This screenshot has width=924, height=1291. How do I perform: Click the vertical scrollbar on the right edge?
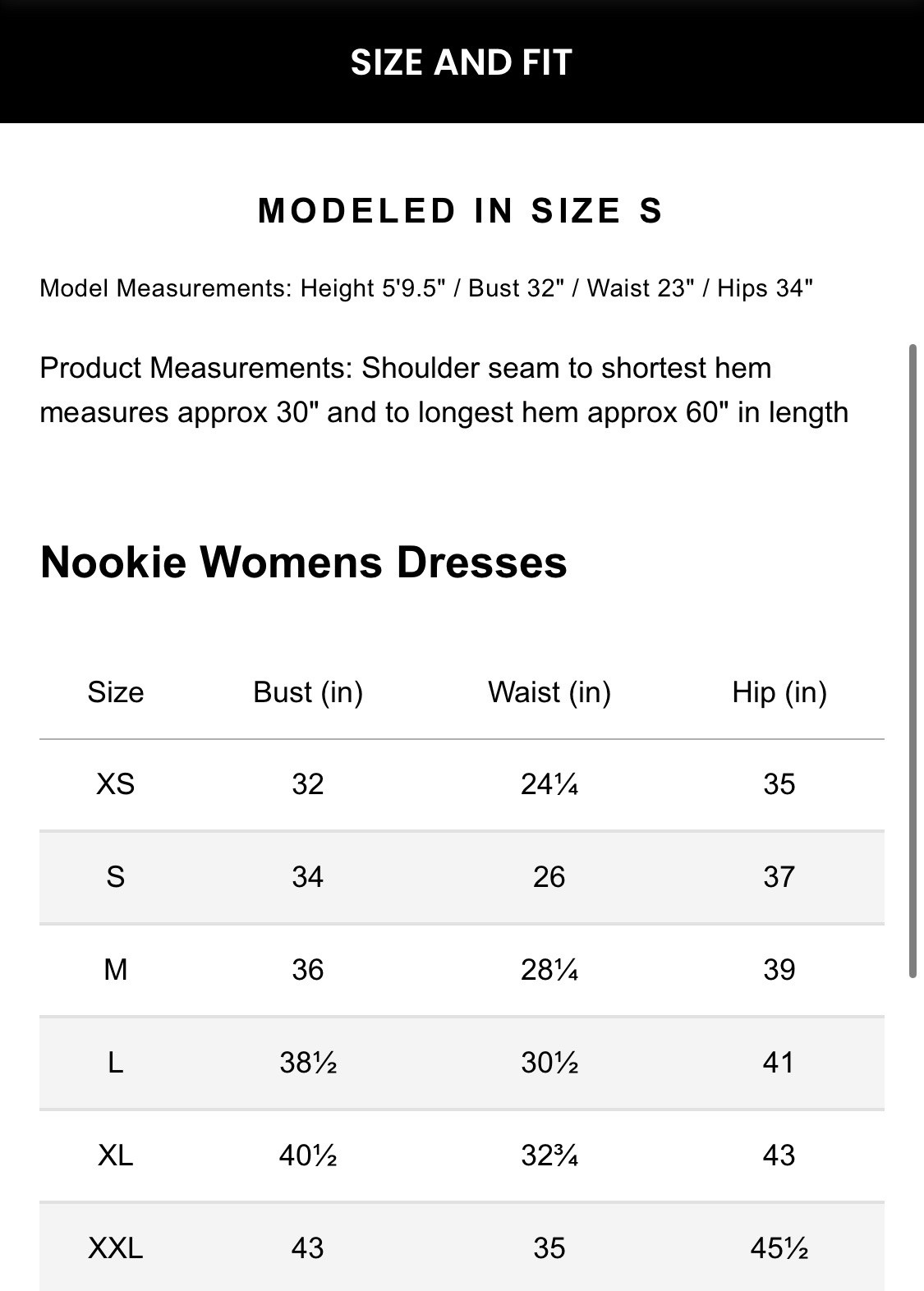[912, 661]
